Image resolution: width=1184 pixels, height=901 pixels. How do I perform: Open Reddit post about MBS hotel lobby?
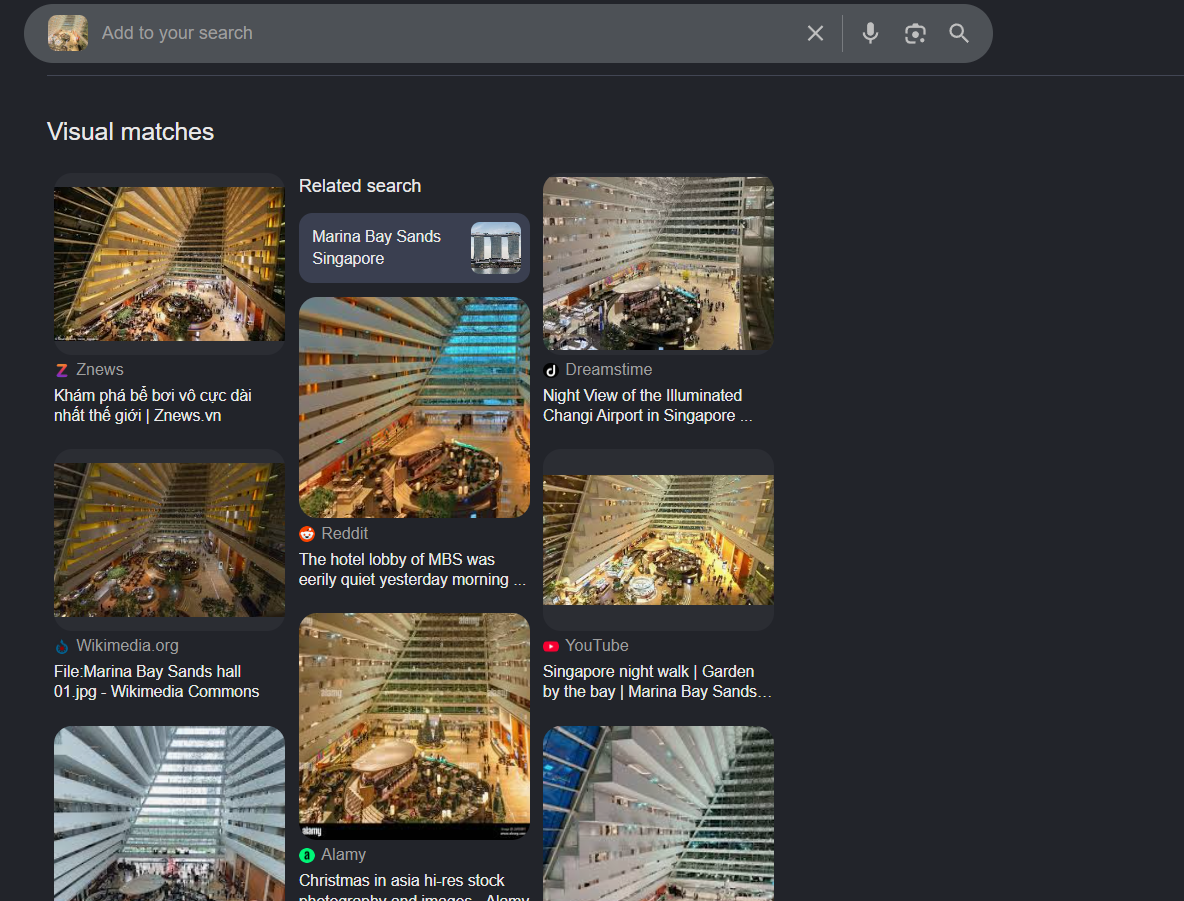tap(411, 569)
